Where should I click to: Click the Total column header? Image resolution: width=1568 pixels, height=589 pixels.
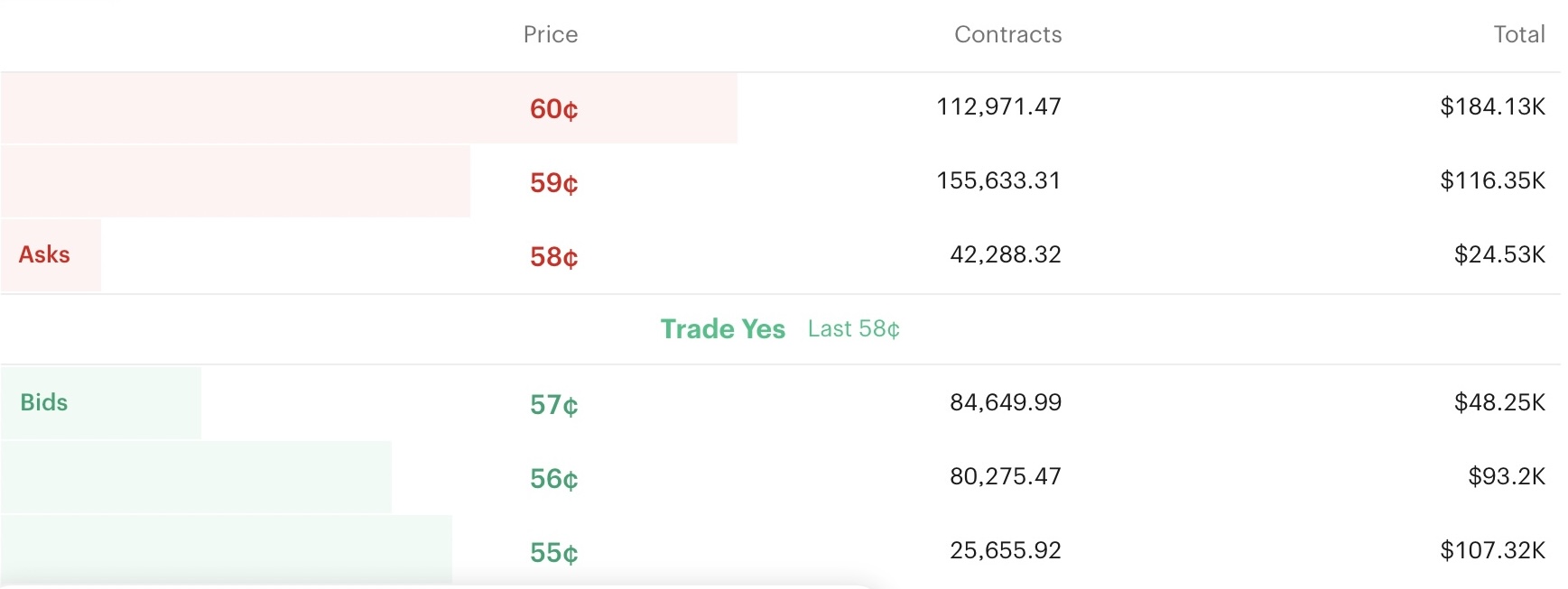pyautogui.click(x=1519, y=34)
